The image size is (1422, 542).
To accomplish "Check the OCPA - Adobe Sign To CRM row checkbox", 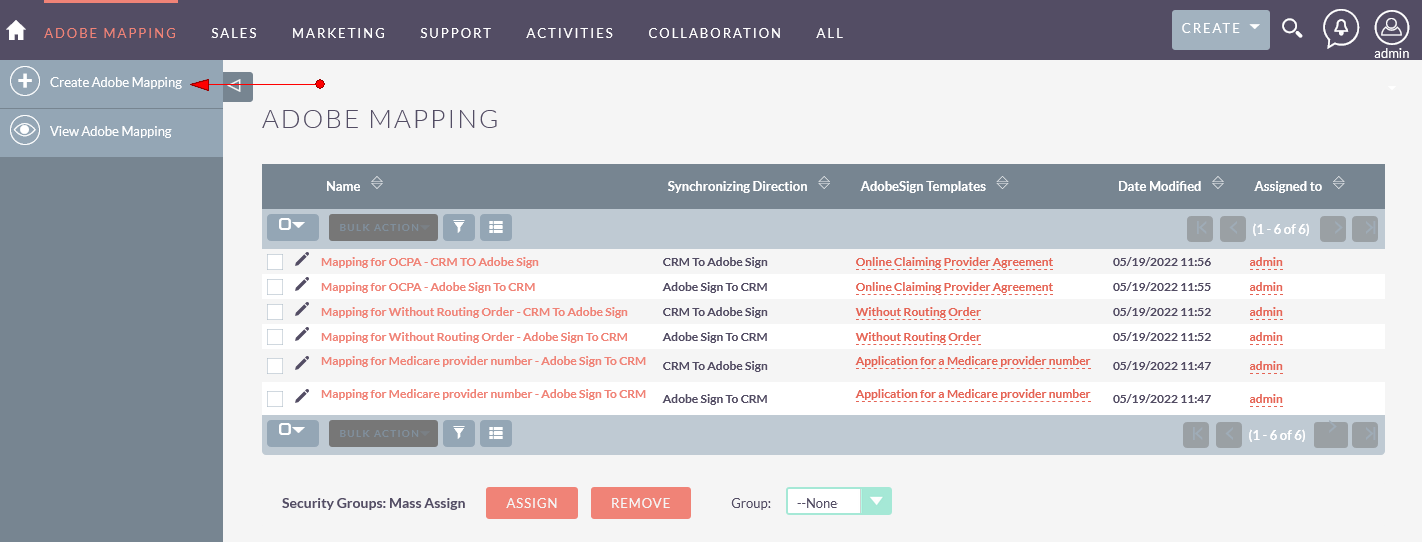I will (275, 287).
